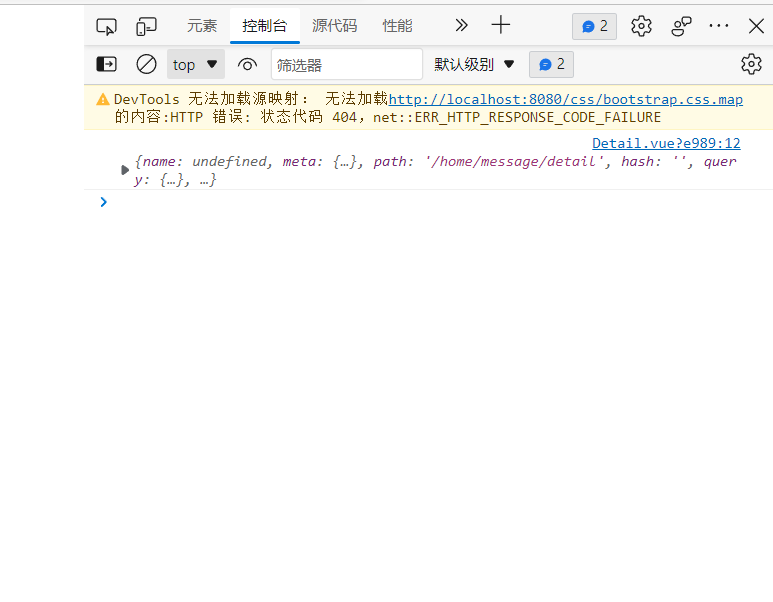Open the Detail.vue?e989:12 source link

click(x=666, y=143)
